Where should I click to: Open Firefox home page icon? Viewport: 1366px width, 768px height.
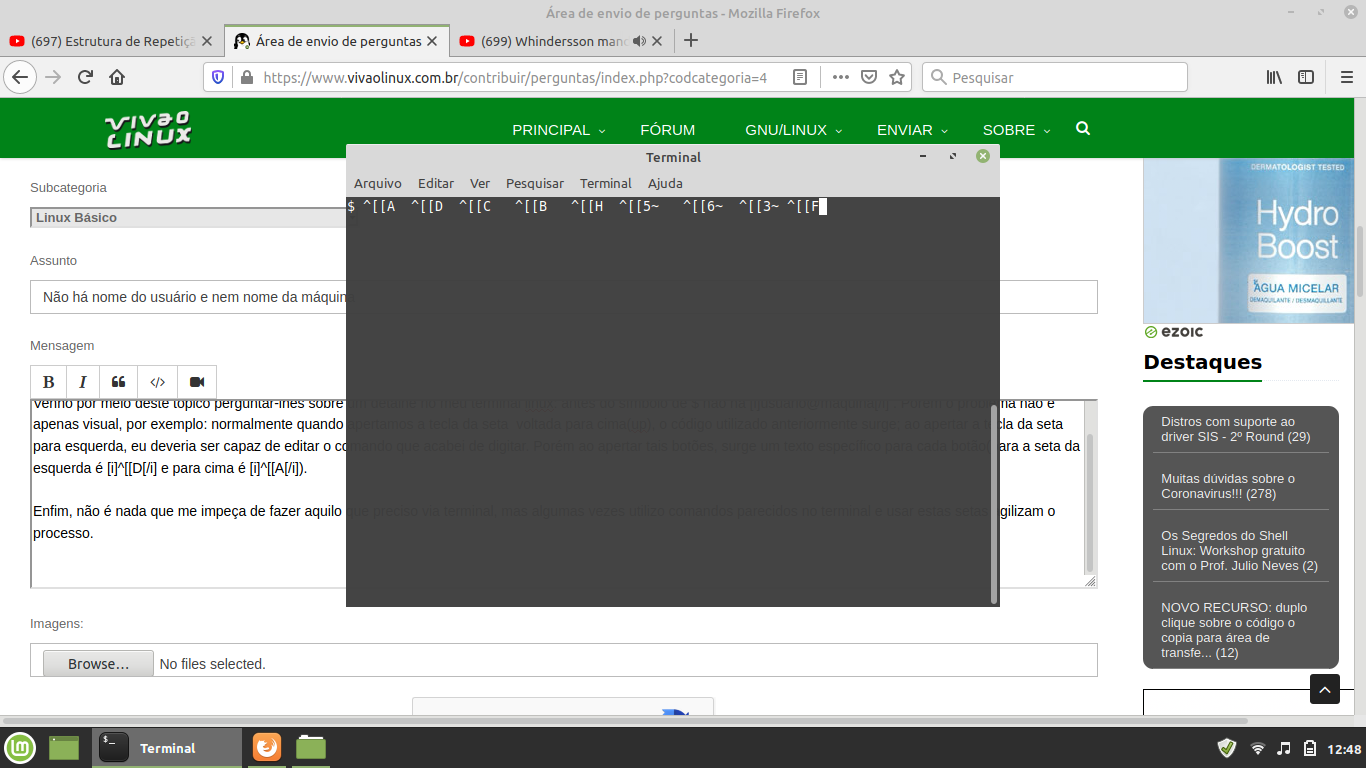[117, 77]
